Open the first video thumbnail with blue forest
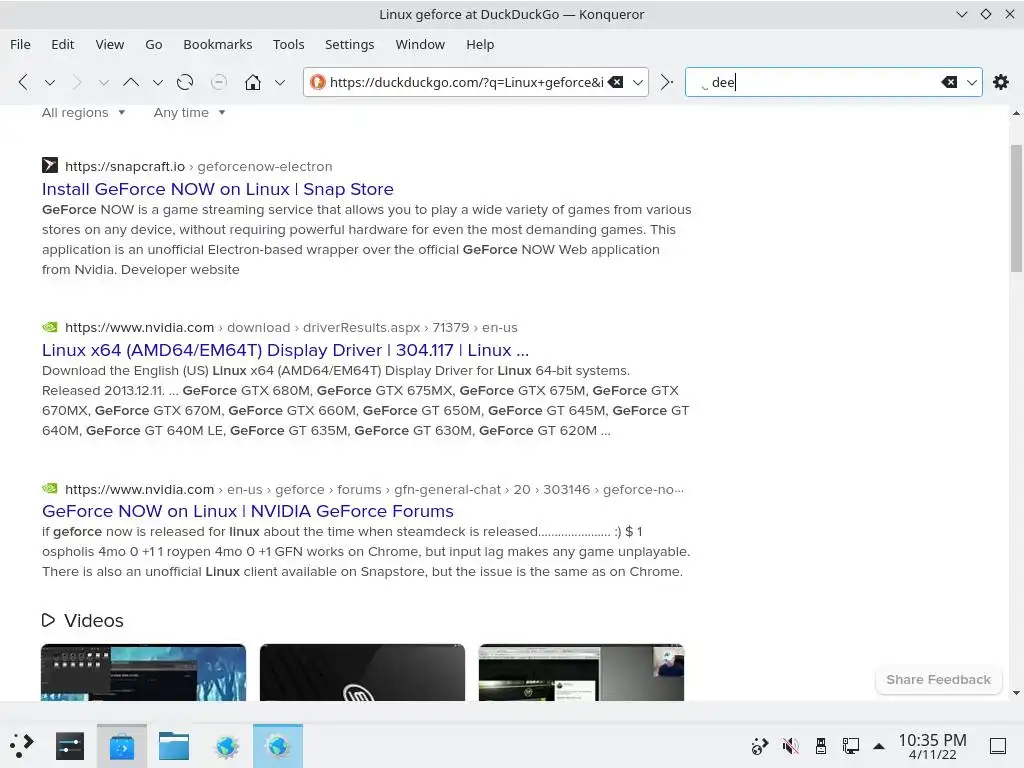The width and height of the screenshot is (1024, 768). [x=144, y=673]
